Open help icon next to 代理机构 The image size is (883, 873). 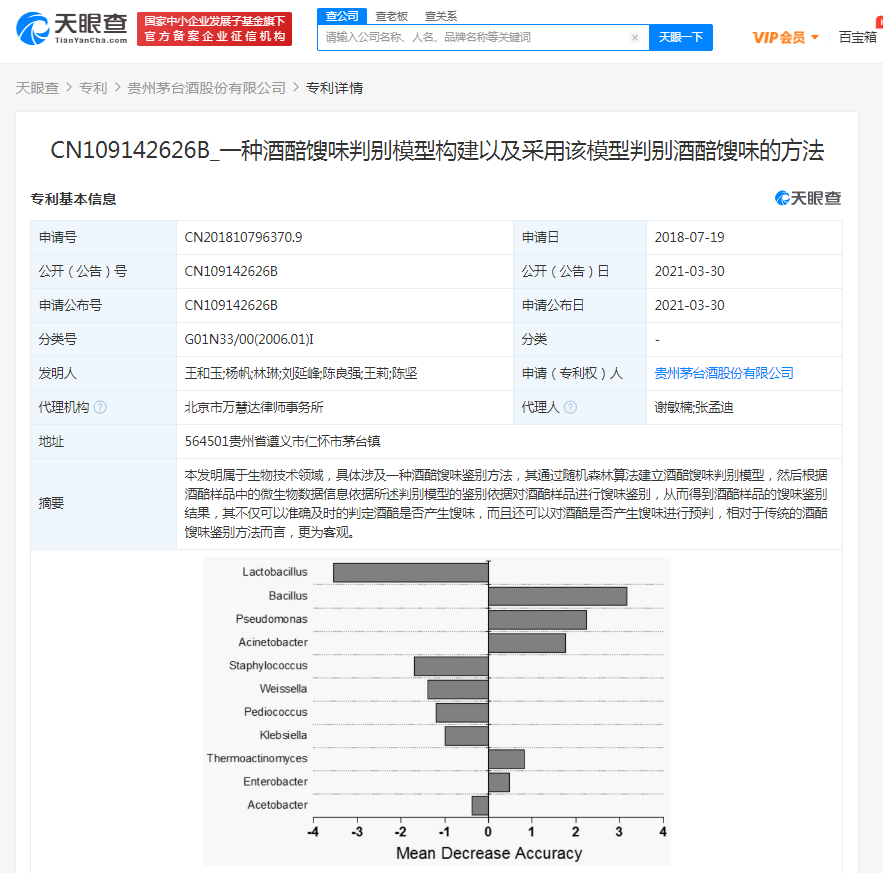(100, 407)
